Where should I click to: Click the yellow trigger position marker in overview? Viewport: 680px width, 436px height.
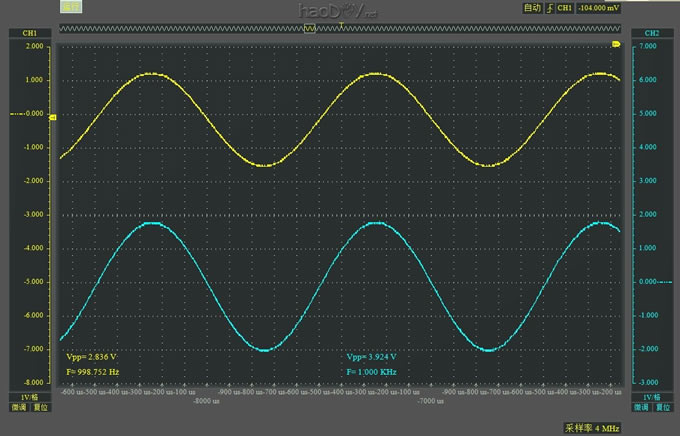[342, 22]
